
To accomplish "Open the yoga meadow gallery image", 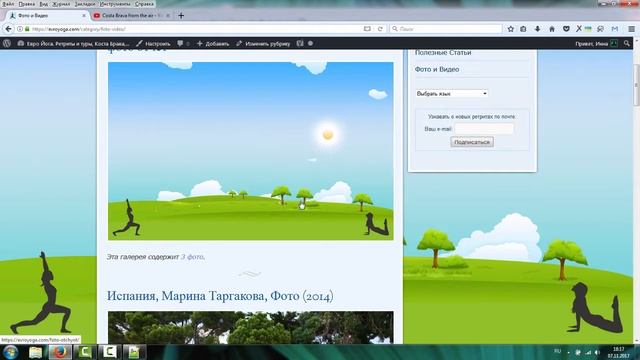I will coord(251,151).
